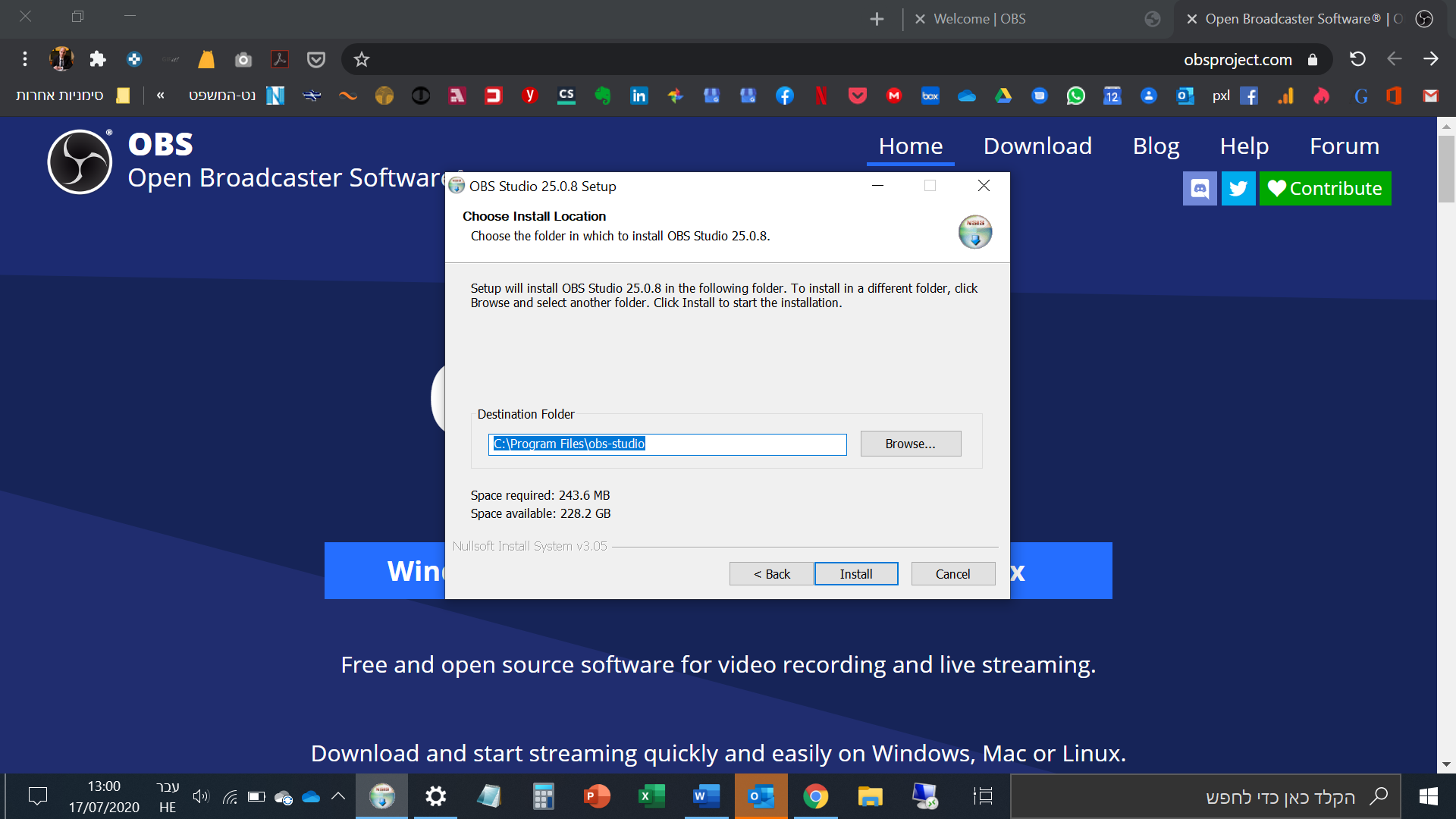The width and height of the screenshot is (1456, 819).
Task: Open the נט-המשפט bookmark
Action: click(237, 96)
